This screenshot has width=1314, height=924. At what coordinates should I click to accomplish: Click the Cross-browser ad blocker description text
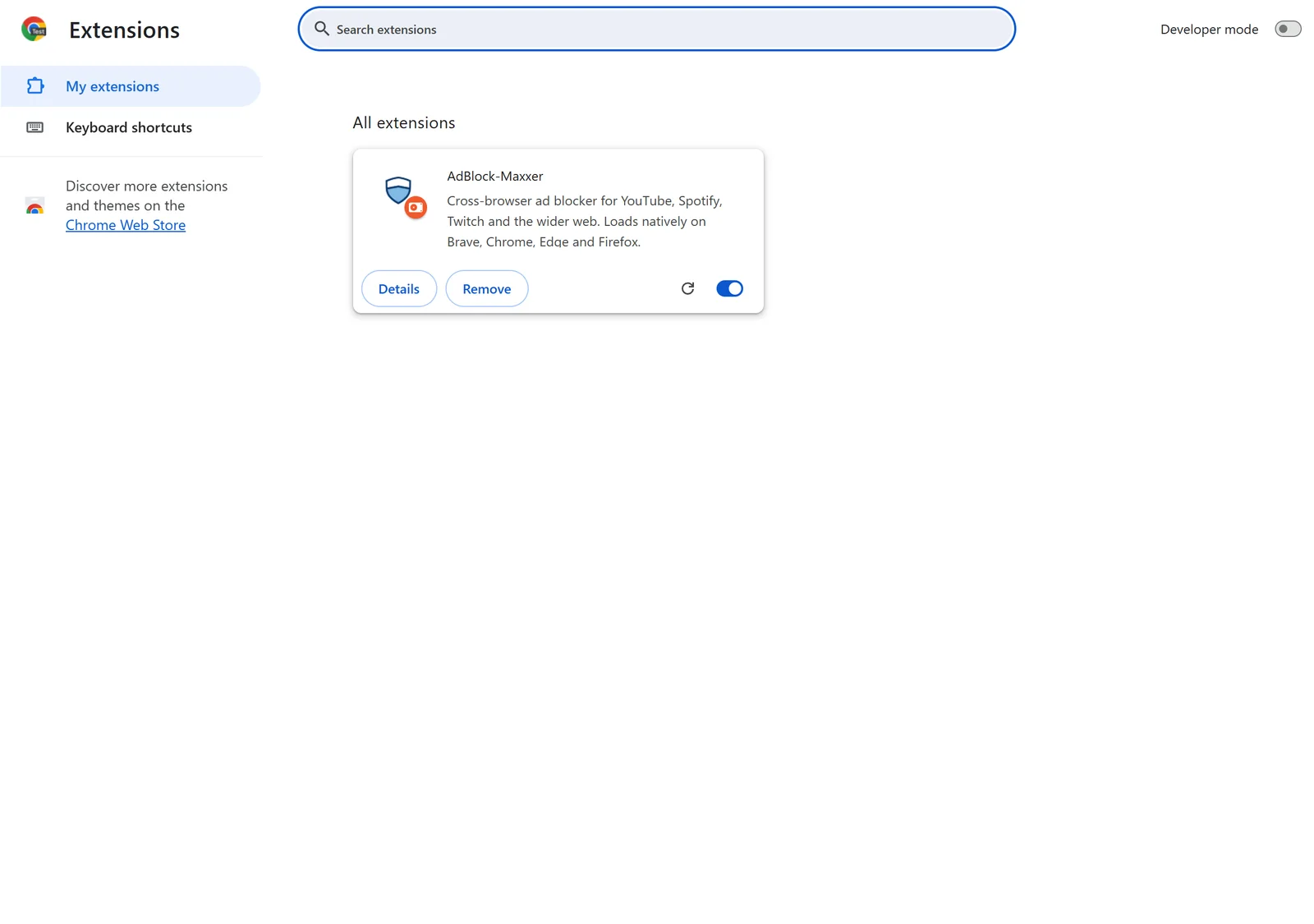tap(585, 221)
